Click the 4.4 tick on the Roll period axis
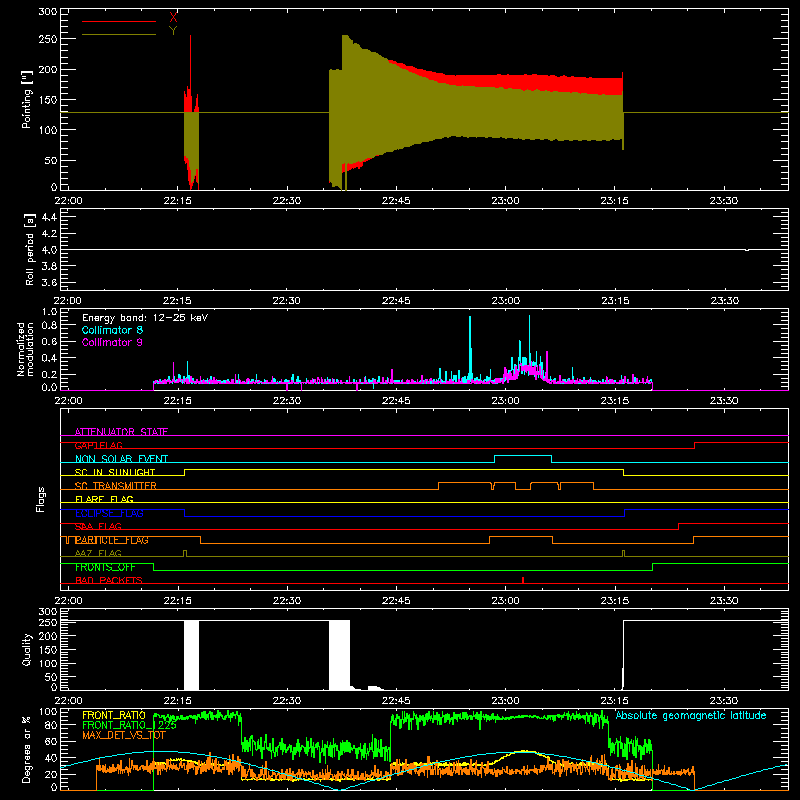Screen dimensions: 800x800 tap(49, 217)
